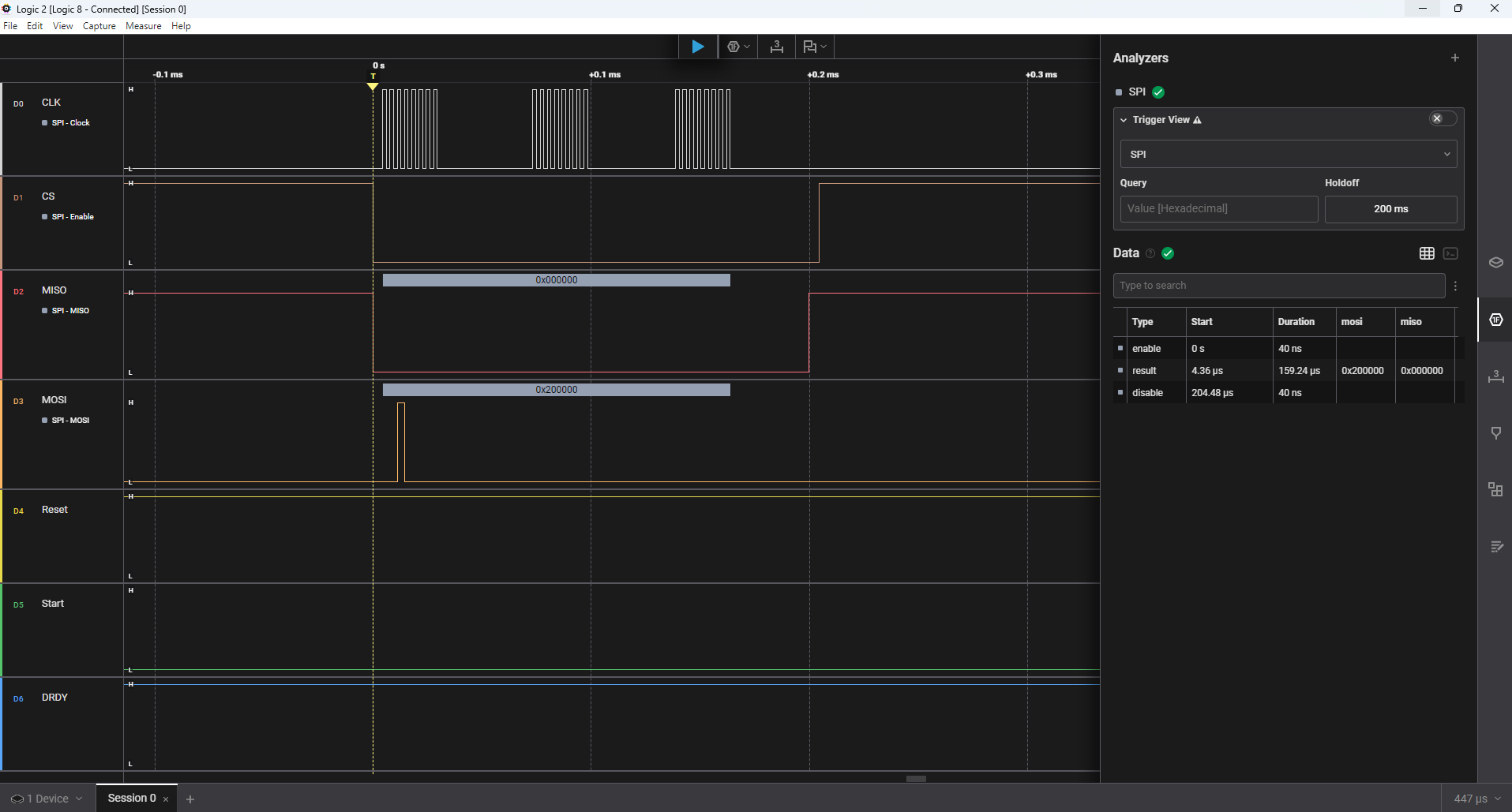Open the 1 Device dropdown

coord(47,799)
